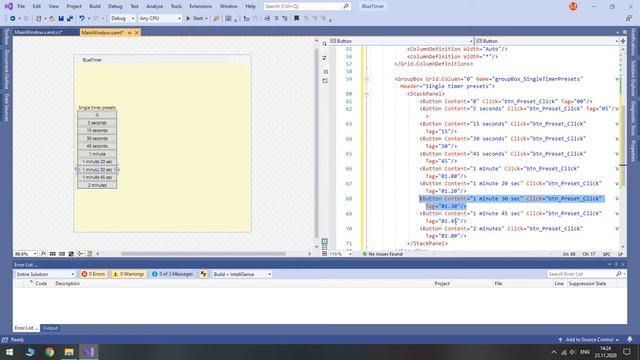Click the search magnifier in the Search box

point(346,6)
